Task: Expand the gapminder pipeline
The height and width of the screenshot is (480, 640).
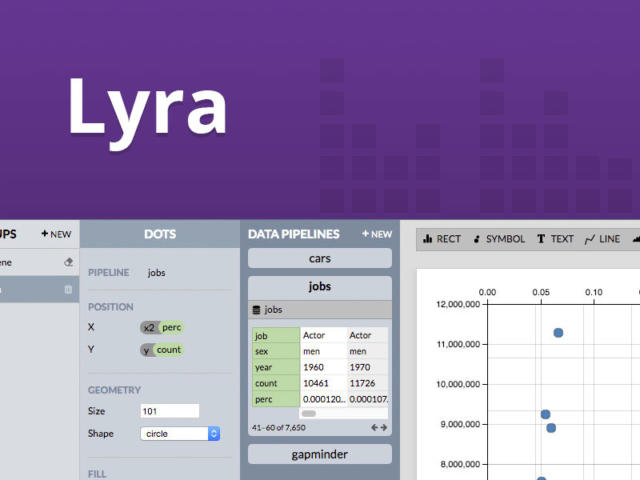Action: click(x=320, y=454)
